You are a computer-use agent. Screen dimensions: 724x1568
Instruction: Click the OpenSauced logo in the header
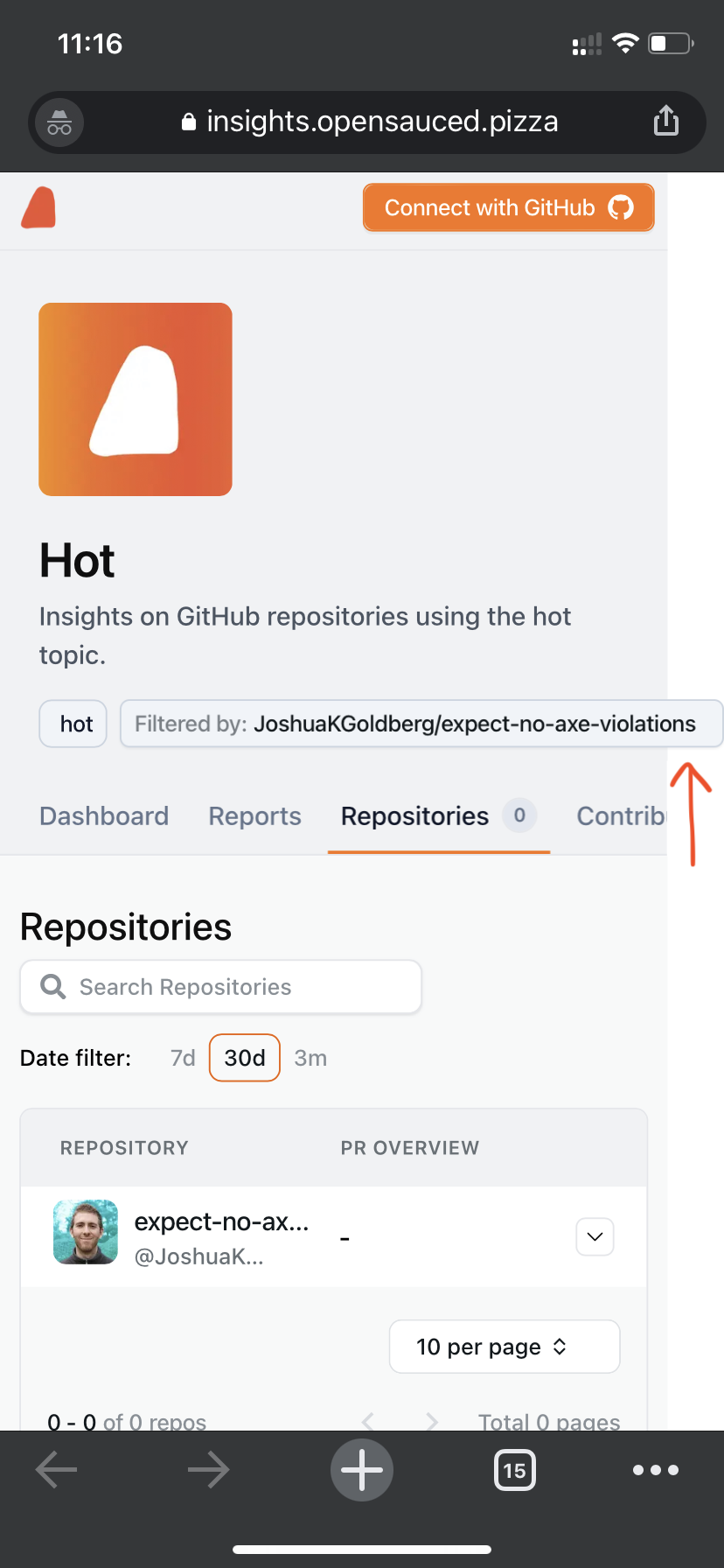(38, 207)
